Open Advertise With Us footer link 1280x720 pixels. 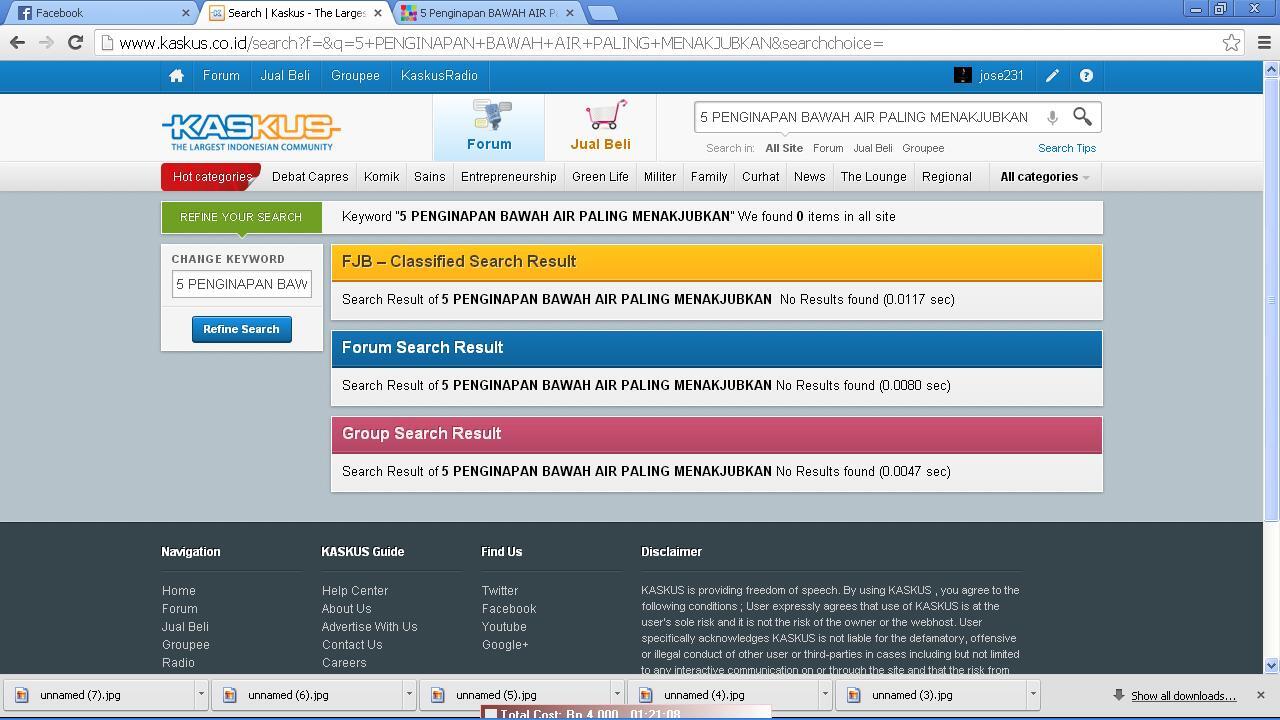tap(370, 627)
